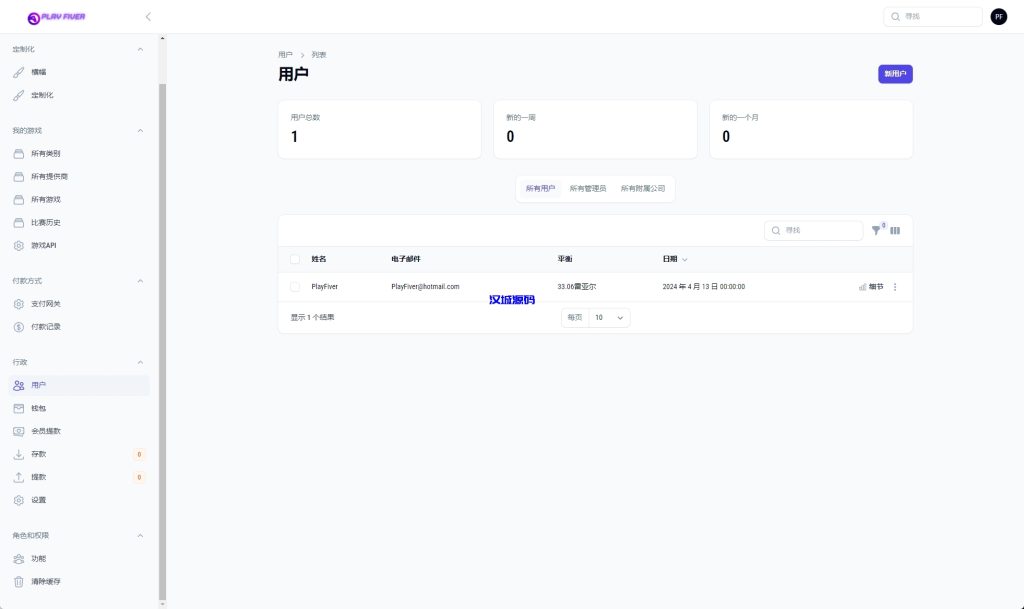The height and width of the screenshot is (609, 1024).
Task: Click the 存款 deposit download icon
Action: [18, 454]
